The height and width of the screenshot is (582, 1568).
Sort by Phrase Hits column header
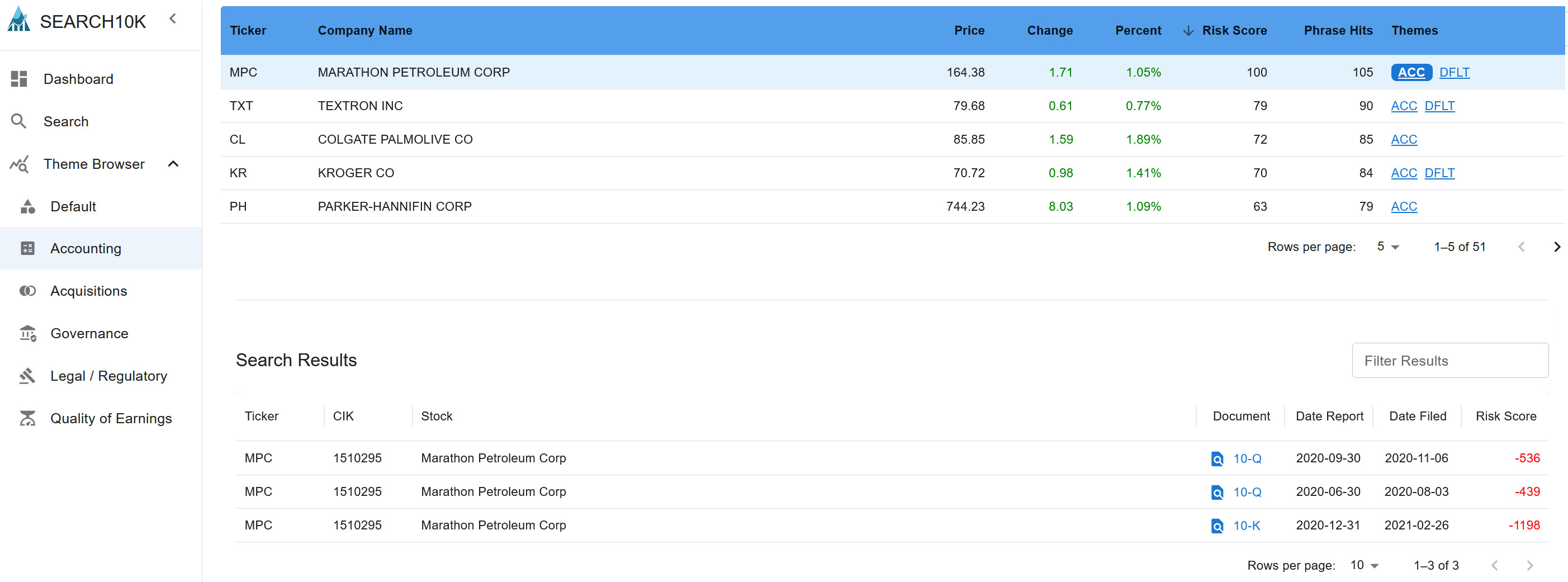(1338, 30)
